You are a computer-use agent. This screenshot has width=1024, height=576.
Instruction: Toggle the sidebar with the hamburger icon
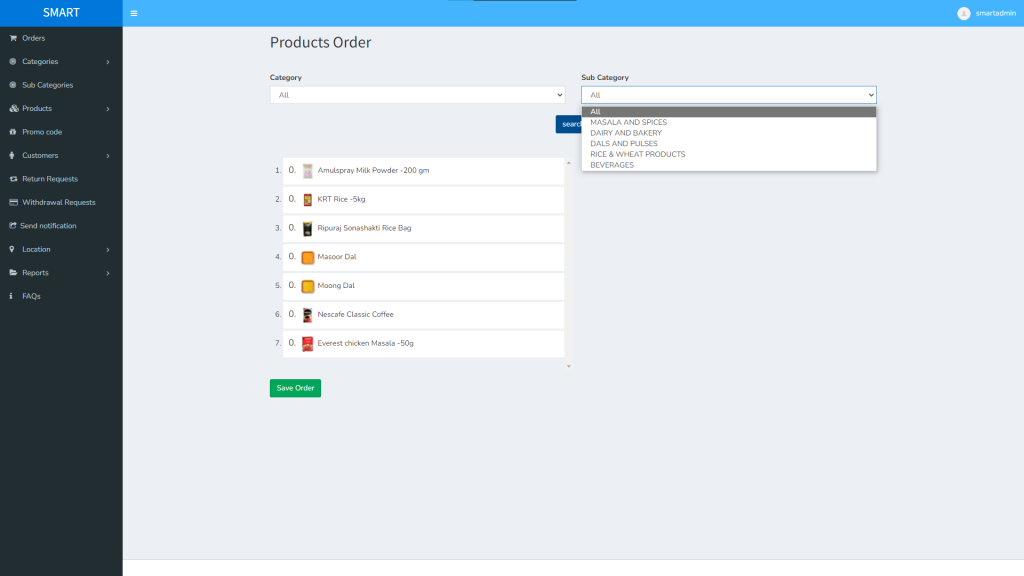tap(133, 13)
